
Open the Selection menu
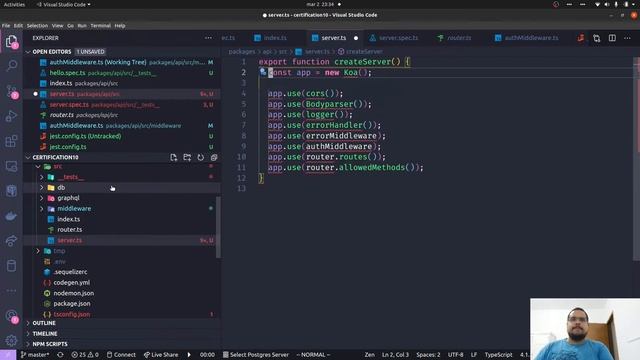click(x=37, y=25)
